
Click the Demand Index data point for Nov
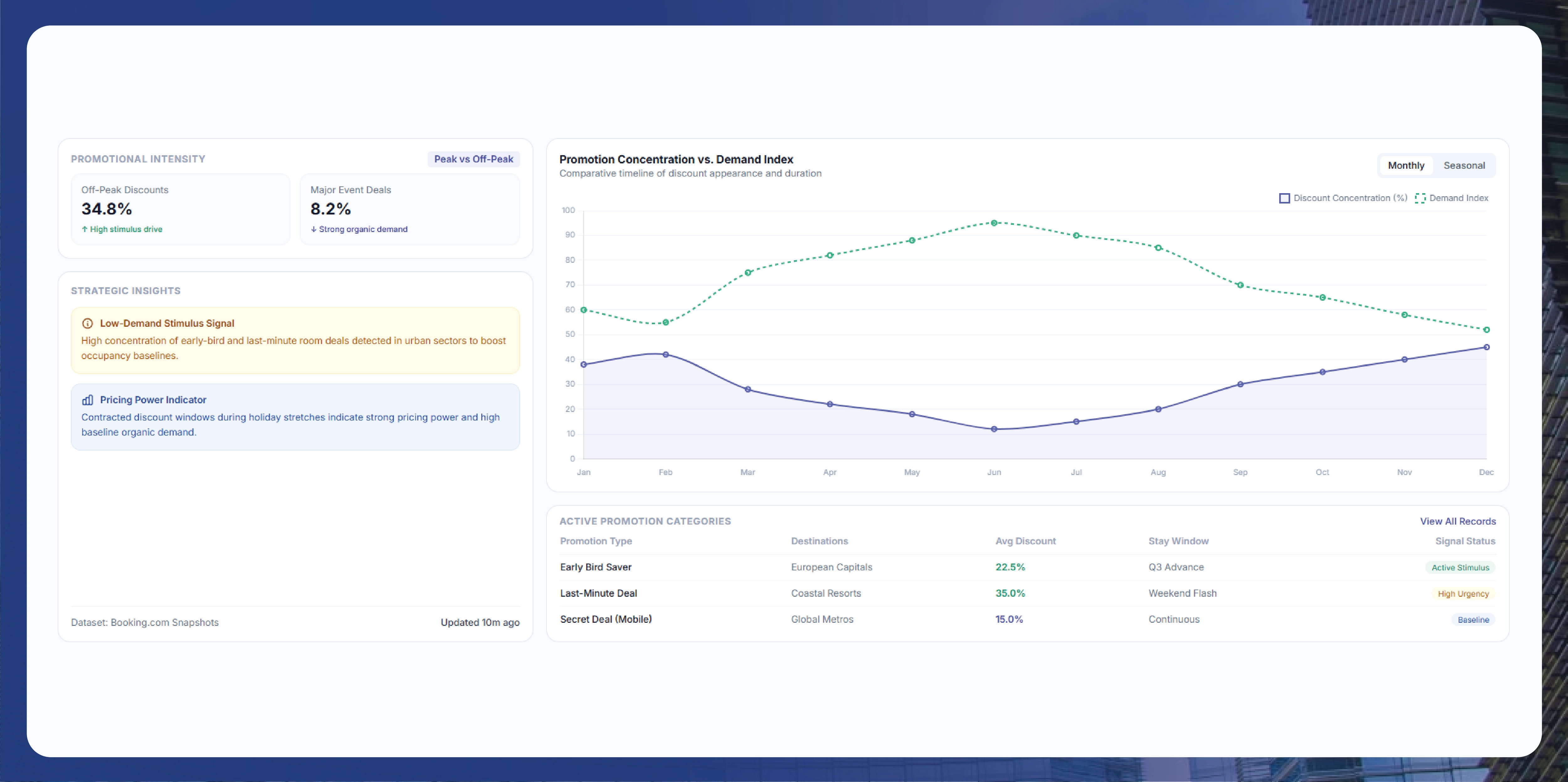tap(1404, 314)
